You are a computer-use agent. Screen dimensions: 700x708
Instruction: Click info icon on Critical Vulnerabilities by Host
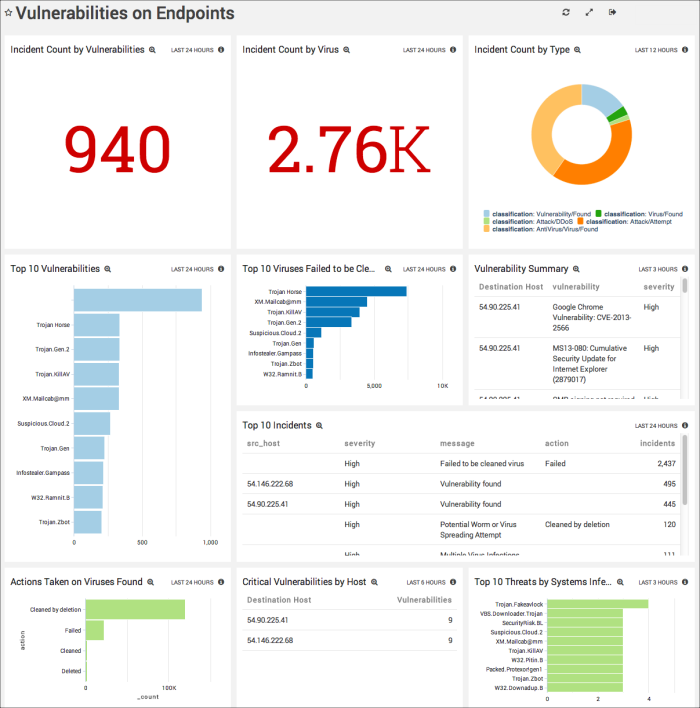[x=453, y=582]
